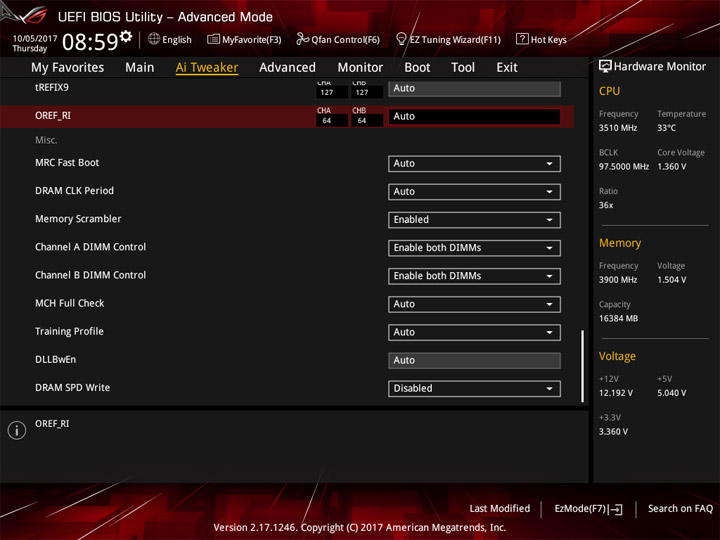
Task: Click the EzMode exit arrow icon
Action: click(x=615, y=509)
